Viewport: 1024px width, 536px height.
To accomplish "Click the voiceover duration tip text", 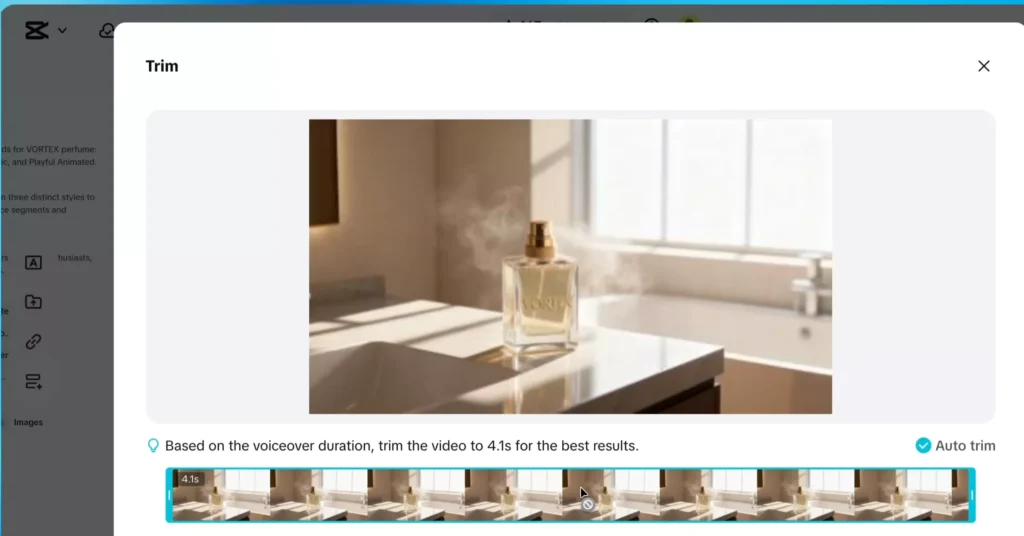I will (401, 446).
